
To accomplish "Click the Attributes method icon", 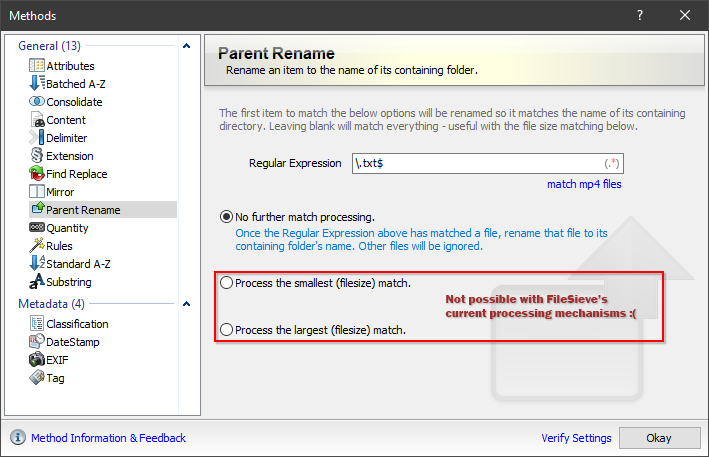I will (38, 66).
